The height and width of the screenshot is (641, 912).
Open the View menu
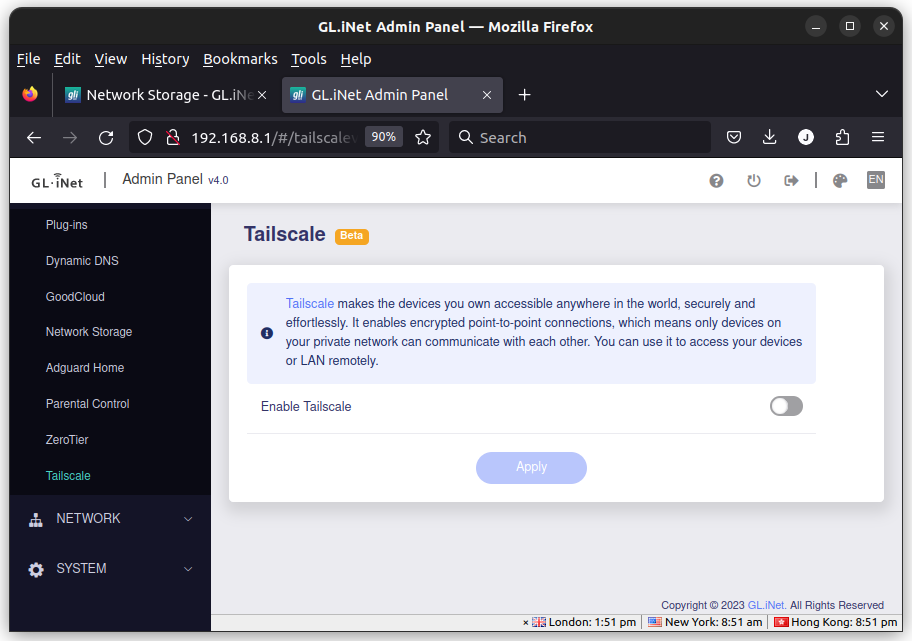[111, 59]
